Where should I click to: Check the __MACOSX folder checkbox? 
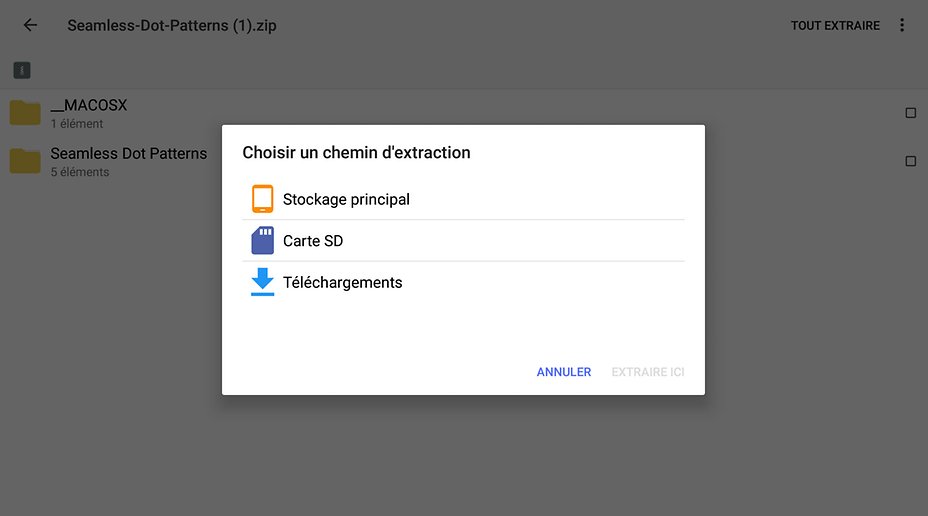910,112
